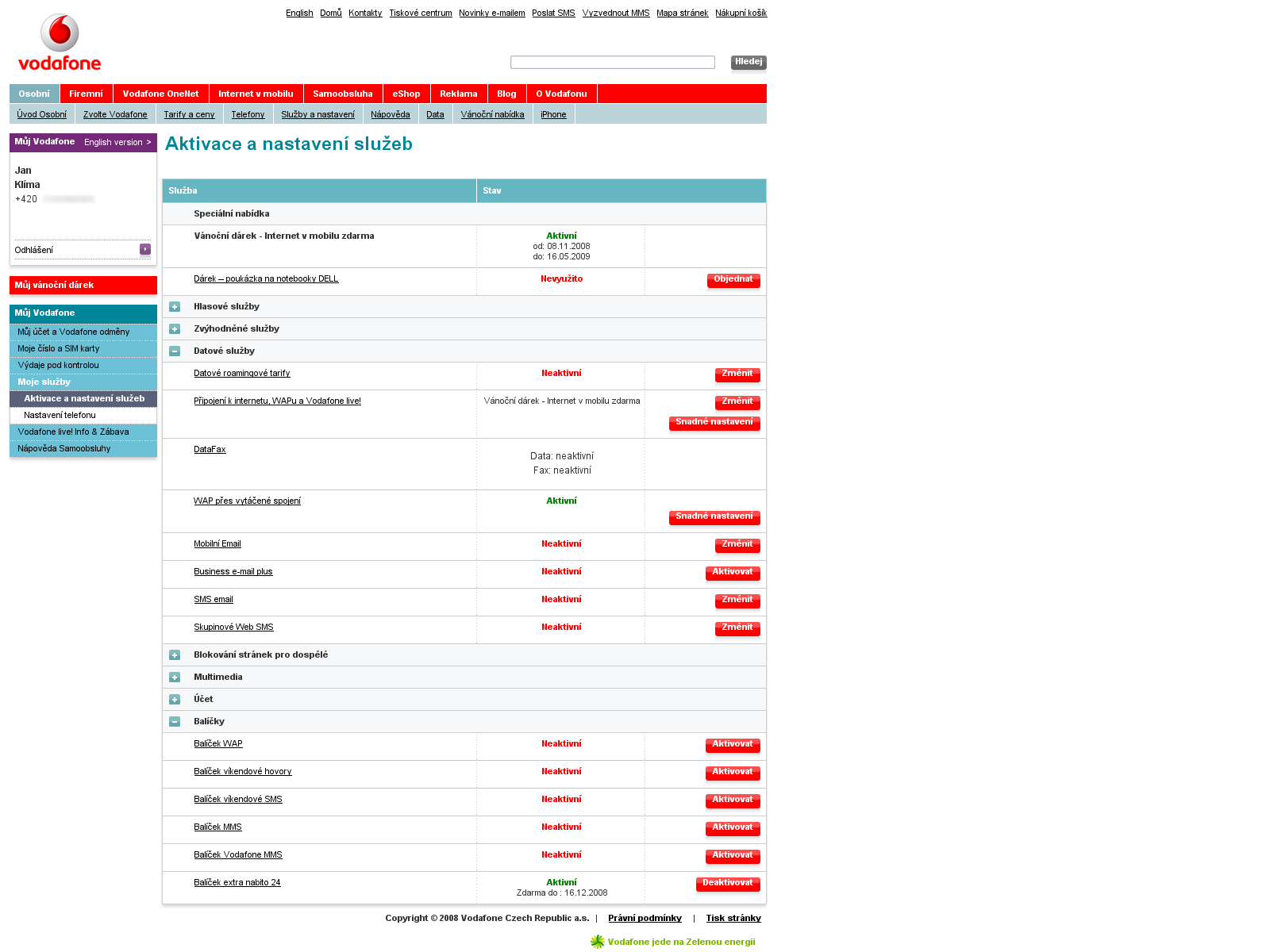The height and width of the screenshot is (952, 1270).
Task: Open Moje číslo a SIM karty
Action: (x=83, y=348)
